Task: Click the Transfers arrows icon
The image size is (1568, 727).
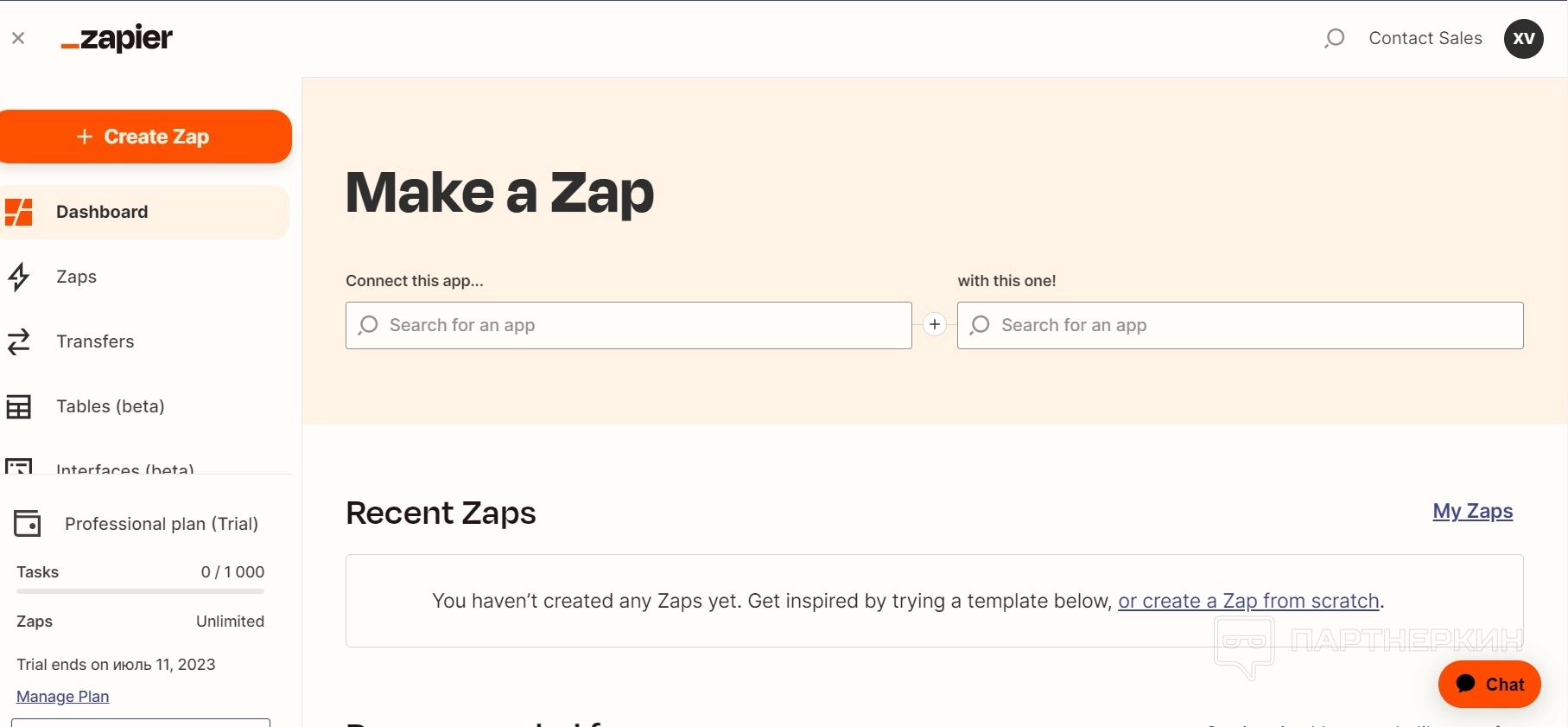Action: point(19,341)
